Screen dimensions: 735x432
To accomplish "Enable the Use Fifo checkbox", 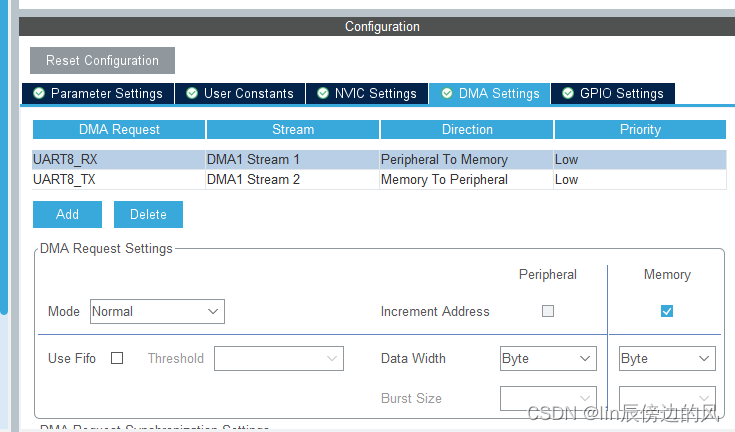I will coord(117,358).
